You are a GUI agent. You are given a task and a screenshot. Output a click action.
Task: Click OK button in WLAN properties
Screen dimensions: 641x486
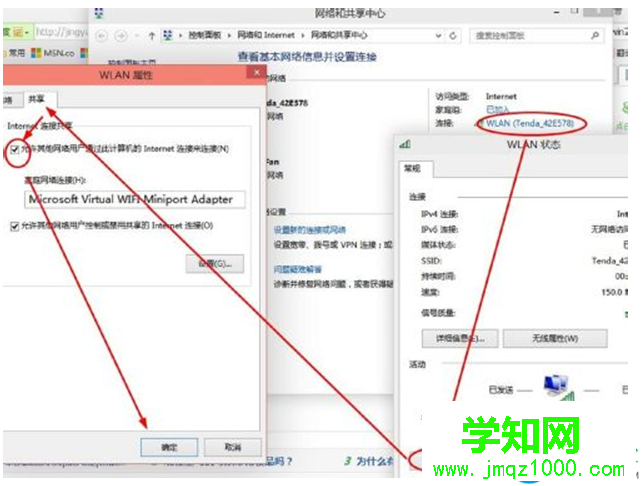[169, 447]
